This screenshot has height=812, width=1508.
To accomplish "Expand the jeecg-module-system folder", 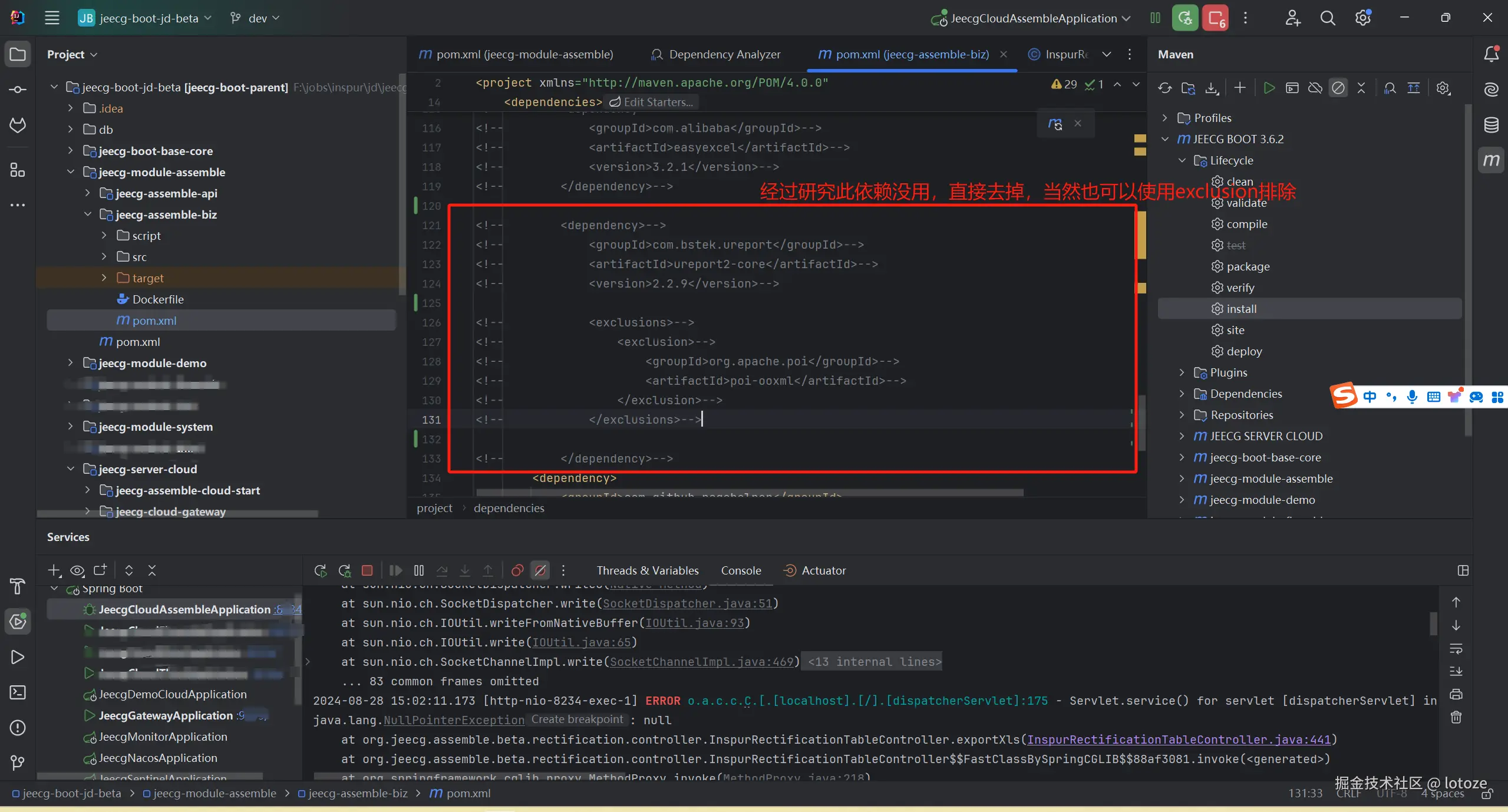I will [71, 427].
